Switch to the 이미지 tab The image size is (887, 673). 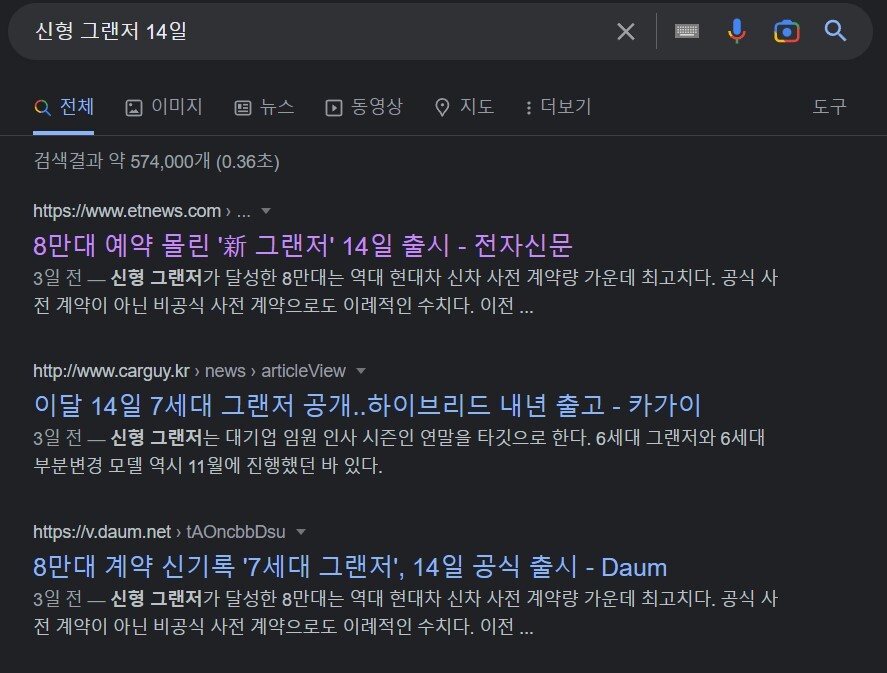coord(164,107)
